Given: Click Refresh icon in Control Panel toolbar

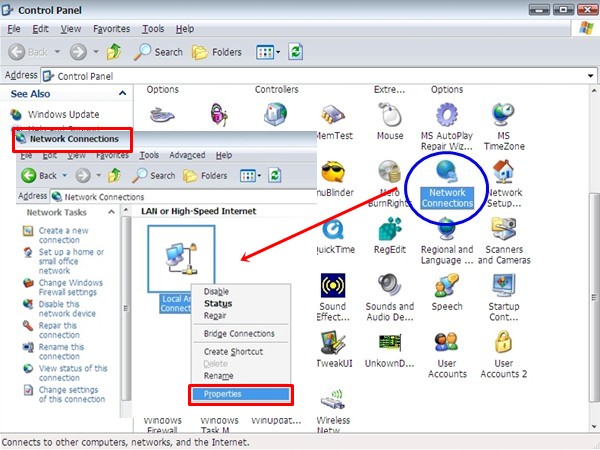Looking at the screenshot, I should coord(295,52).
